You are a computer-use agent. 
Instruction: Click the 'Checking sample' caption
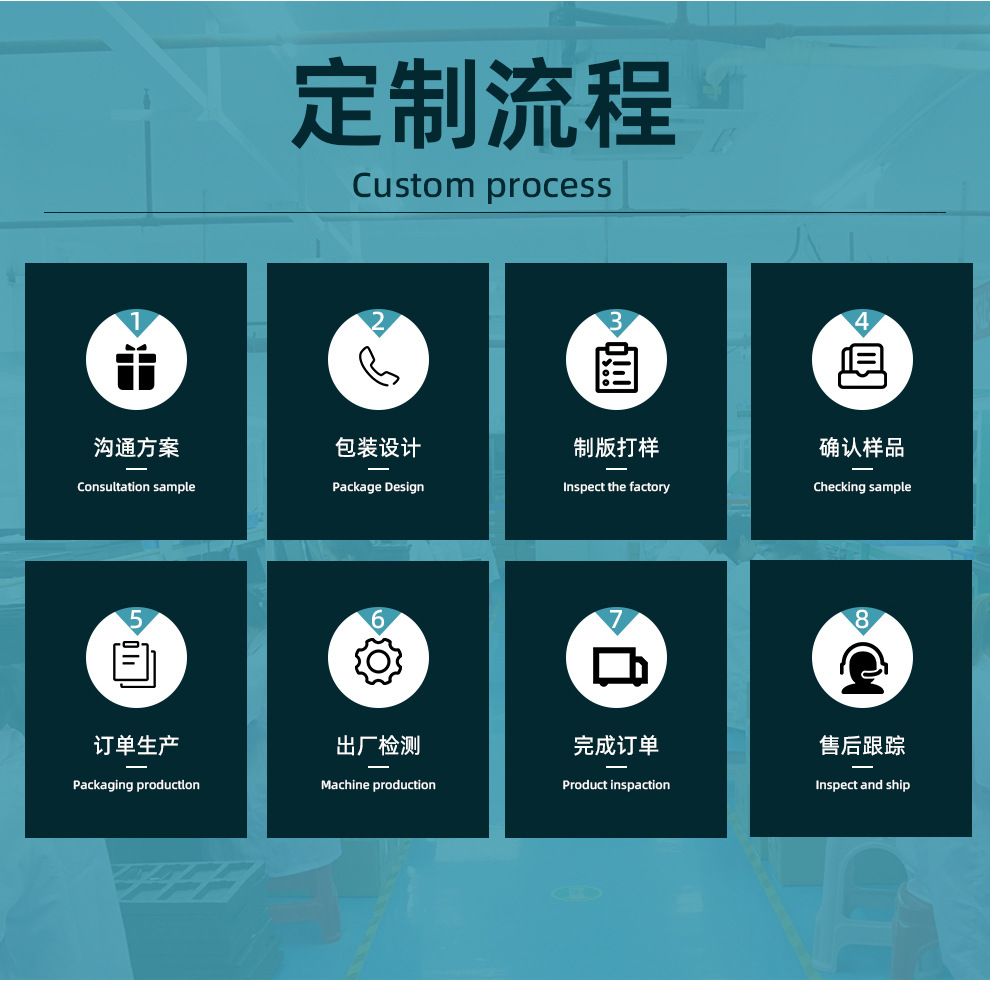pyautogui.click(x=862, y=487)
